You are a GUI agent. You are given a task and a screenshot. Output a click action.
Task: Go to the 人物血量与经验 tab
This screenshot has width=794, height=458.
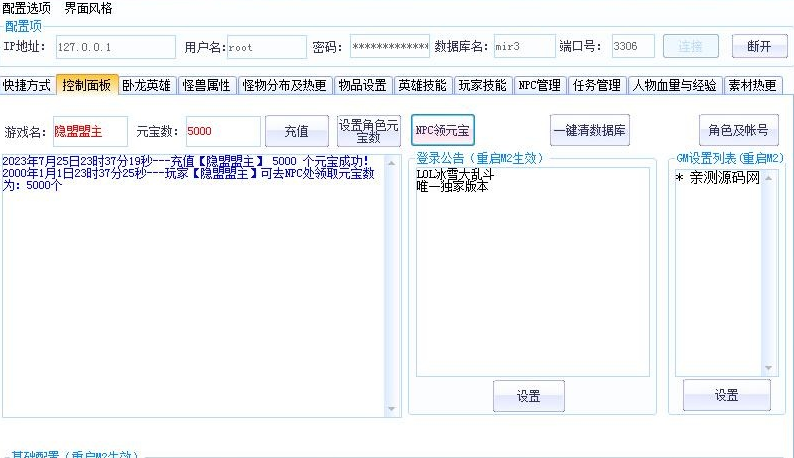(674, 86)
